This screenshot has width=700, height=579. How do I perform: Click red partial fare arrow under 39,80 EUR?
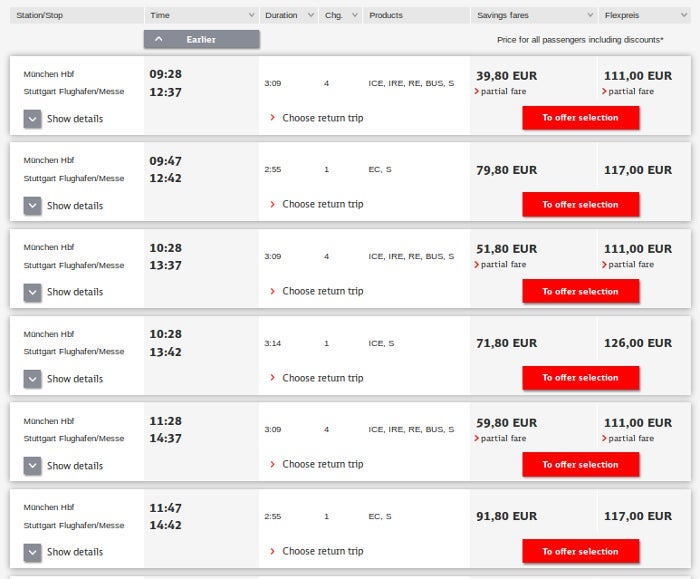[x=477, y=91]
